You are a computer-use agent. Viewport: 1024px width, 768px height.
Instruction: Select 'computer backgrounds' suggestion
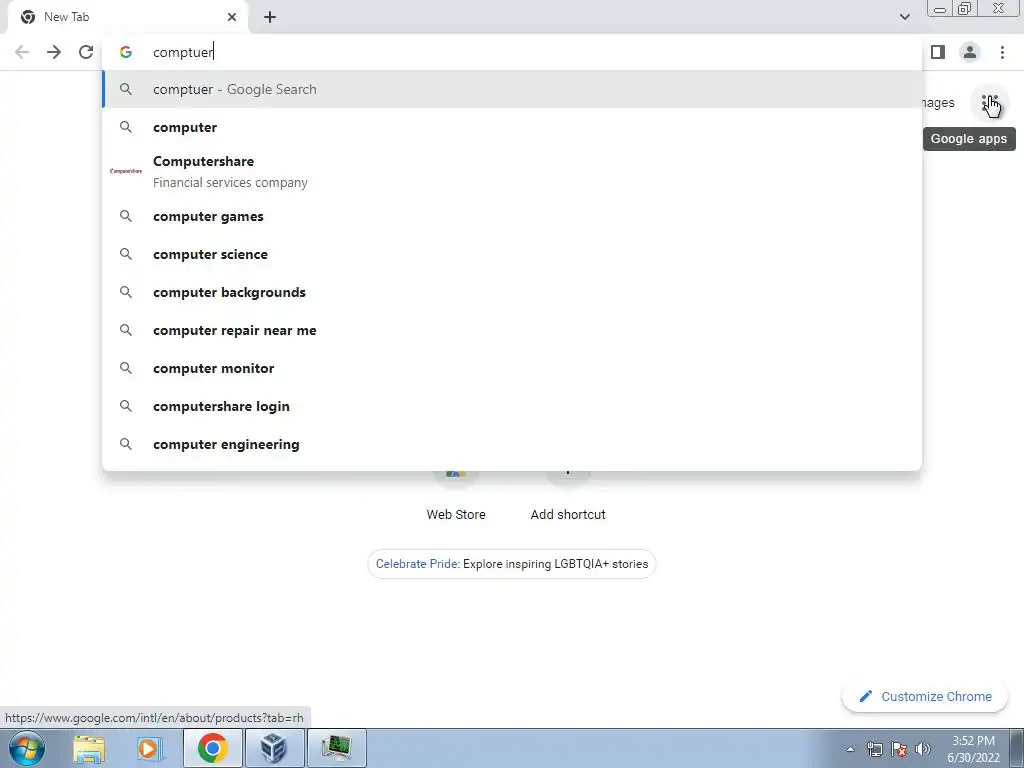tap(512, 292)
